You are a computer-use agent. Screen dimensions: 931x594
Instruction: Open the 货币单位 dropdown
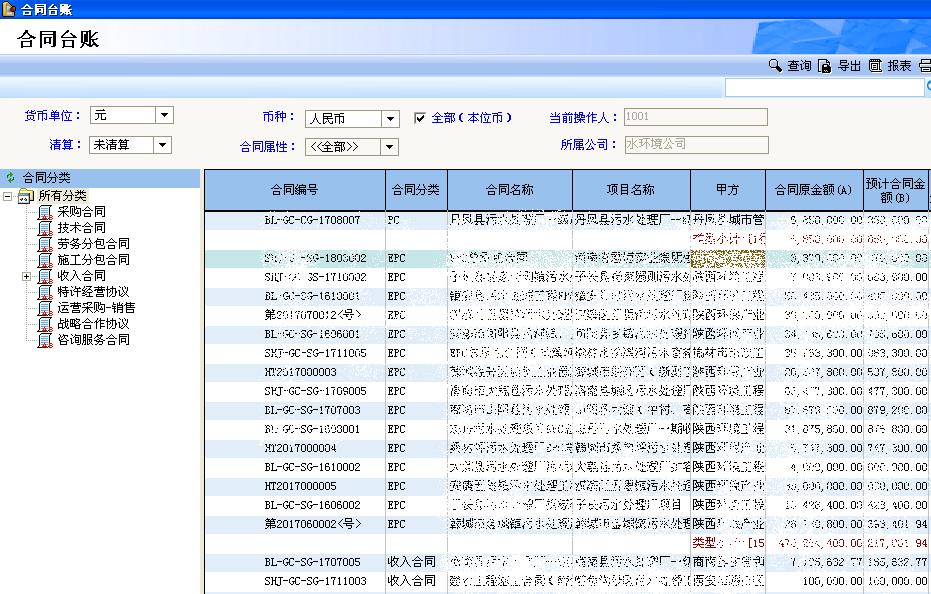pos(165,116)
